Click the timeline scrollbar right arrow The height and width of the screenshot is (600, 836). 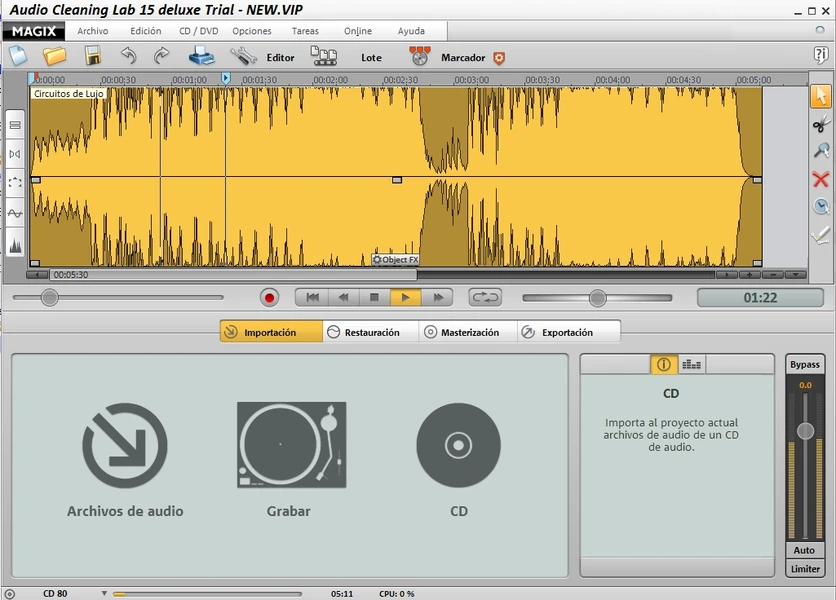click(727, 275)
